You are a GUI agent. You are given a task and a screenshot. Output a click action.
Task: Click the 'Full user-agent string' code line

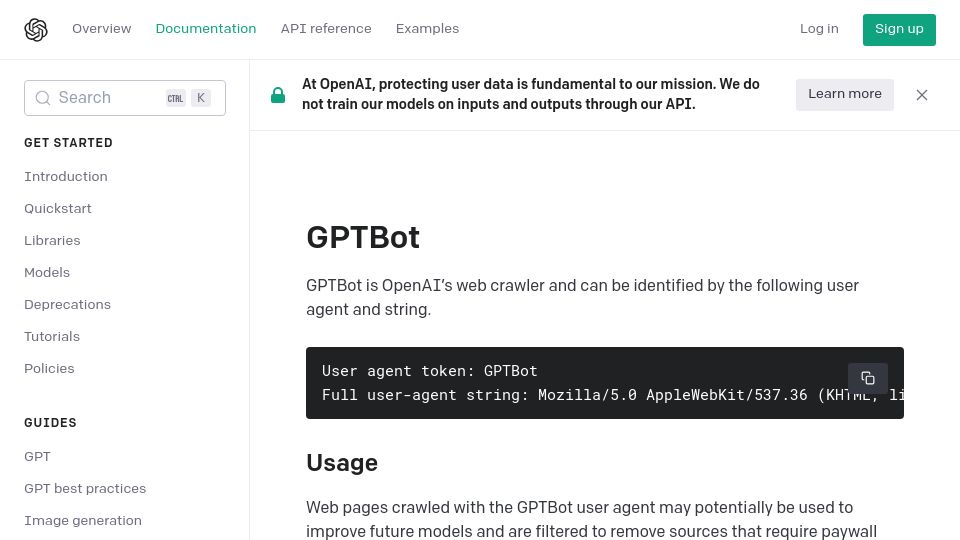613,395
